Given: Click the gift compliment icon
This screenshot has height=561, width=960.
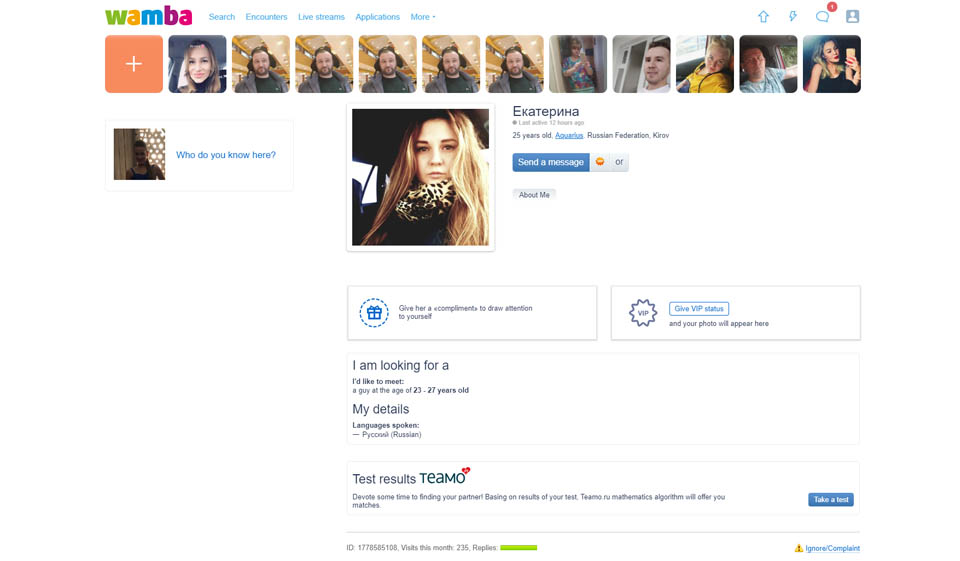Looking at the screenshot, I should 374,313.
